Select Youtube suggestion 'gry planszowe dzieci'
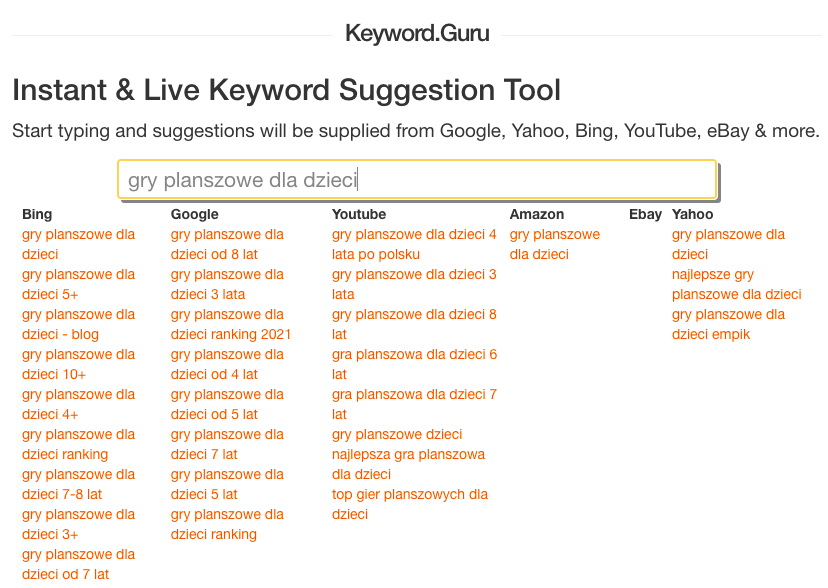 click(397, 434)
